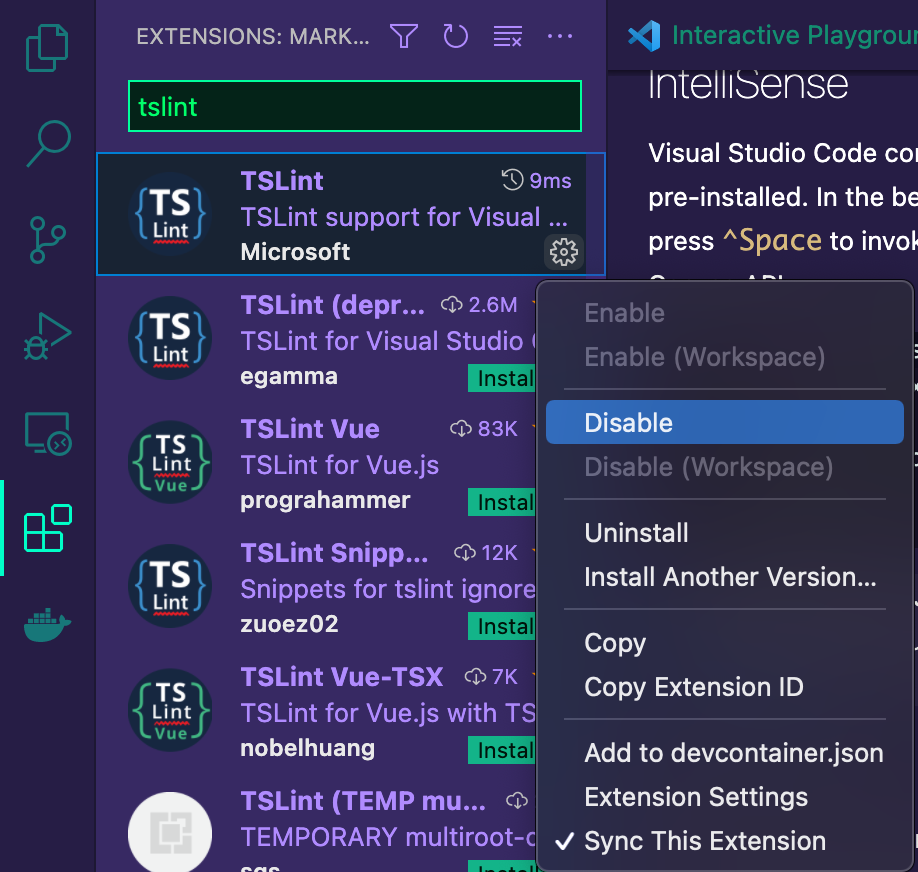Viewport: 918px width, 872px height.
Task: Click the 9ms activation time indicator
Action: [536, 180]
